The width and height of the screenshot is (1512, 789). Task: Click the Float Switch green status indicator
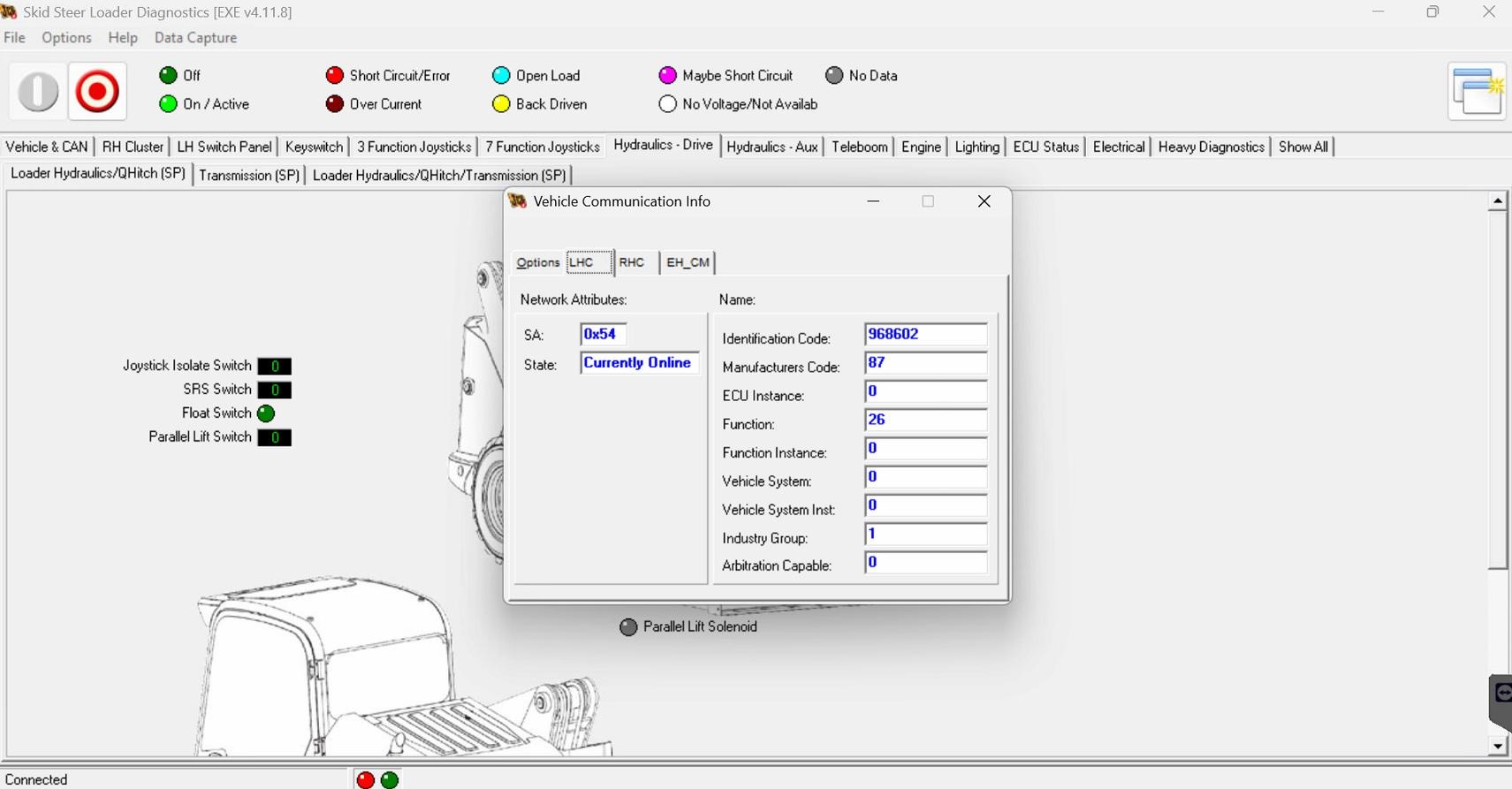266,413
